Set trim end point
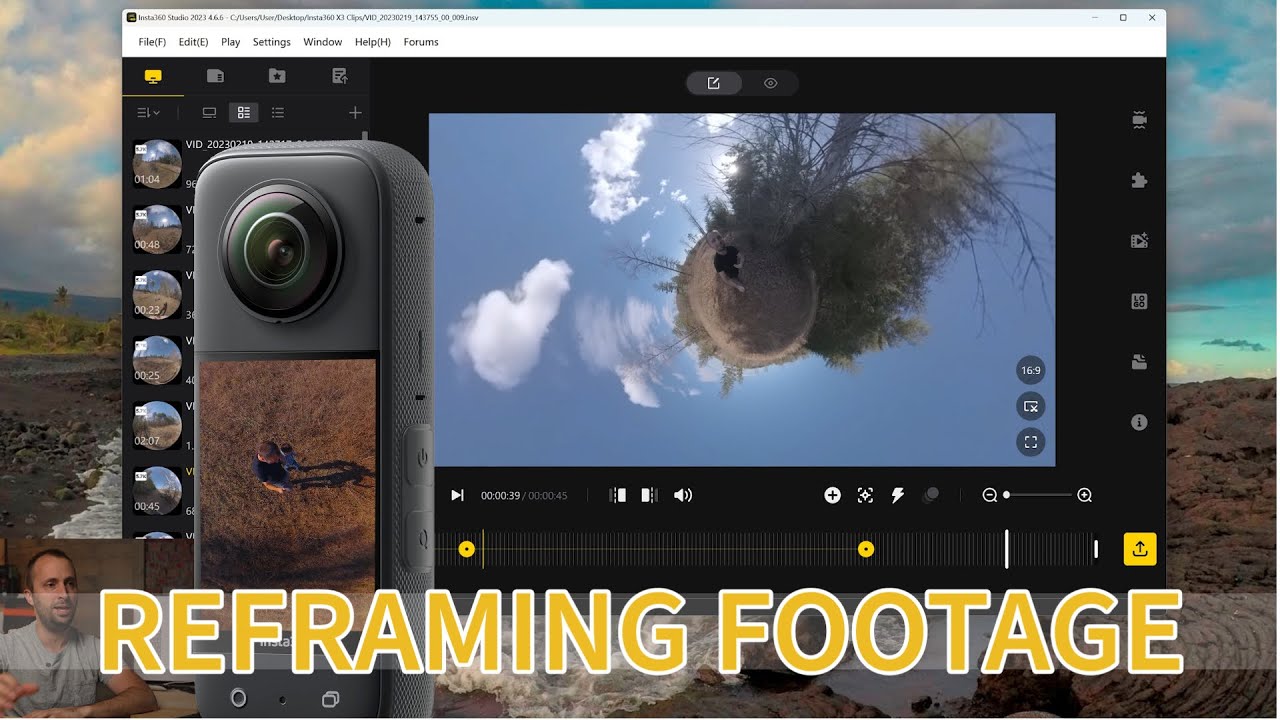 [x=649, y=495]
